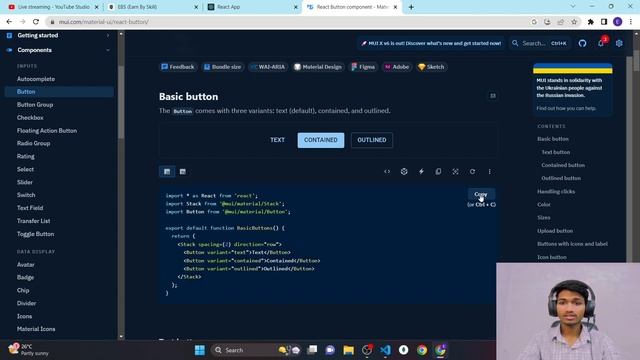
Task: Show the source code with the angle-brackets icon
Action: click(x=387, y=171)
